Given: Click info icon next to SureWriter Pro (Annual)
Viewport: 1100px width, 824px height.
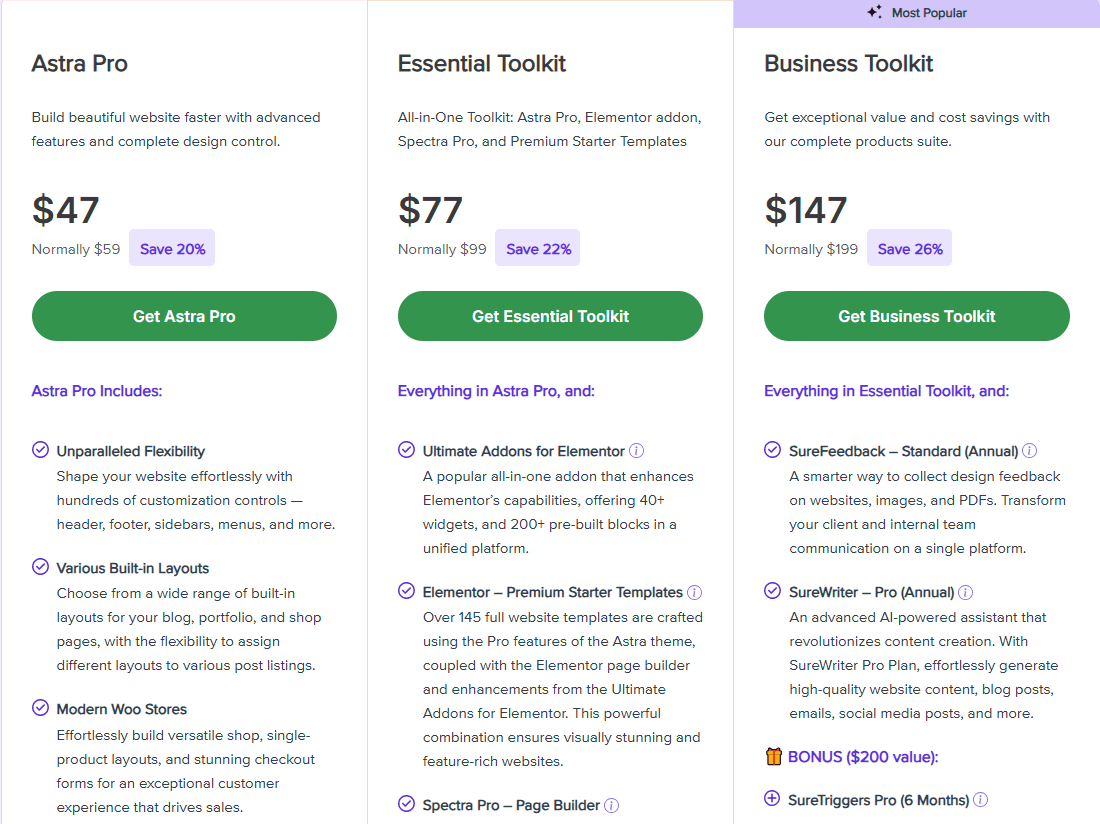Looking at the screenshot, I should (966, 592).
